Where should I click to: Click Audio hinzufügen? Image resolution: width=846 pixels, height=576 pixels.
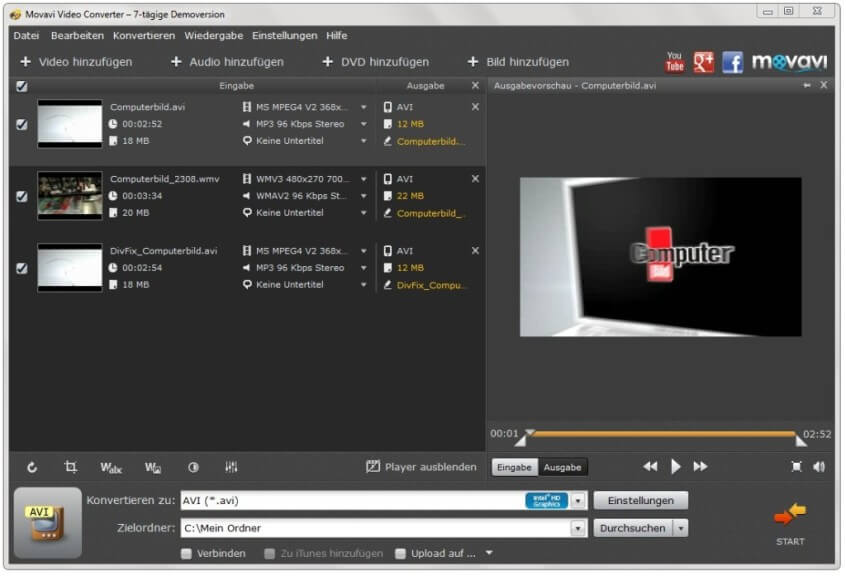click(227, 62)
